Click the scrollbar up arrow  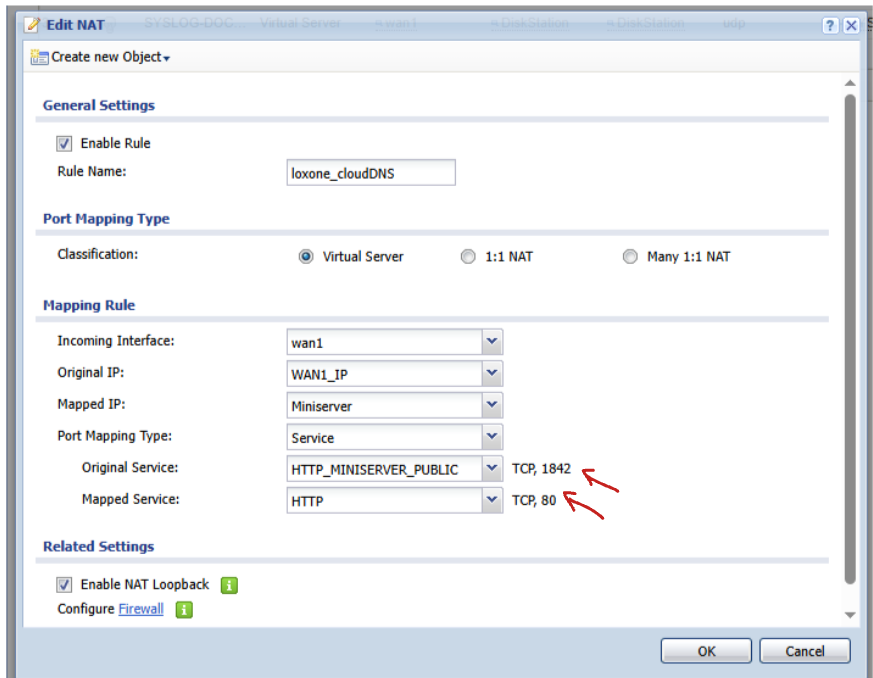[x=850, y=83]
